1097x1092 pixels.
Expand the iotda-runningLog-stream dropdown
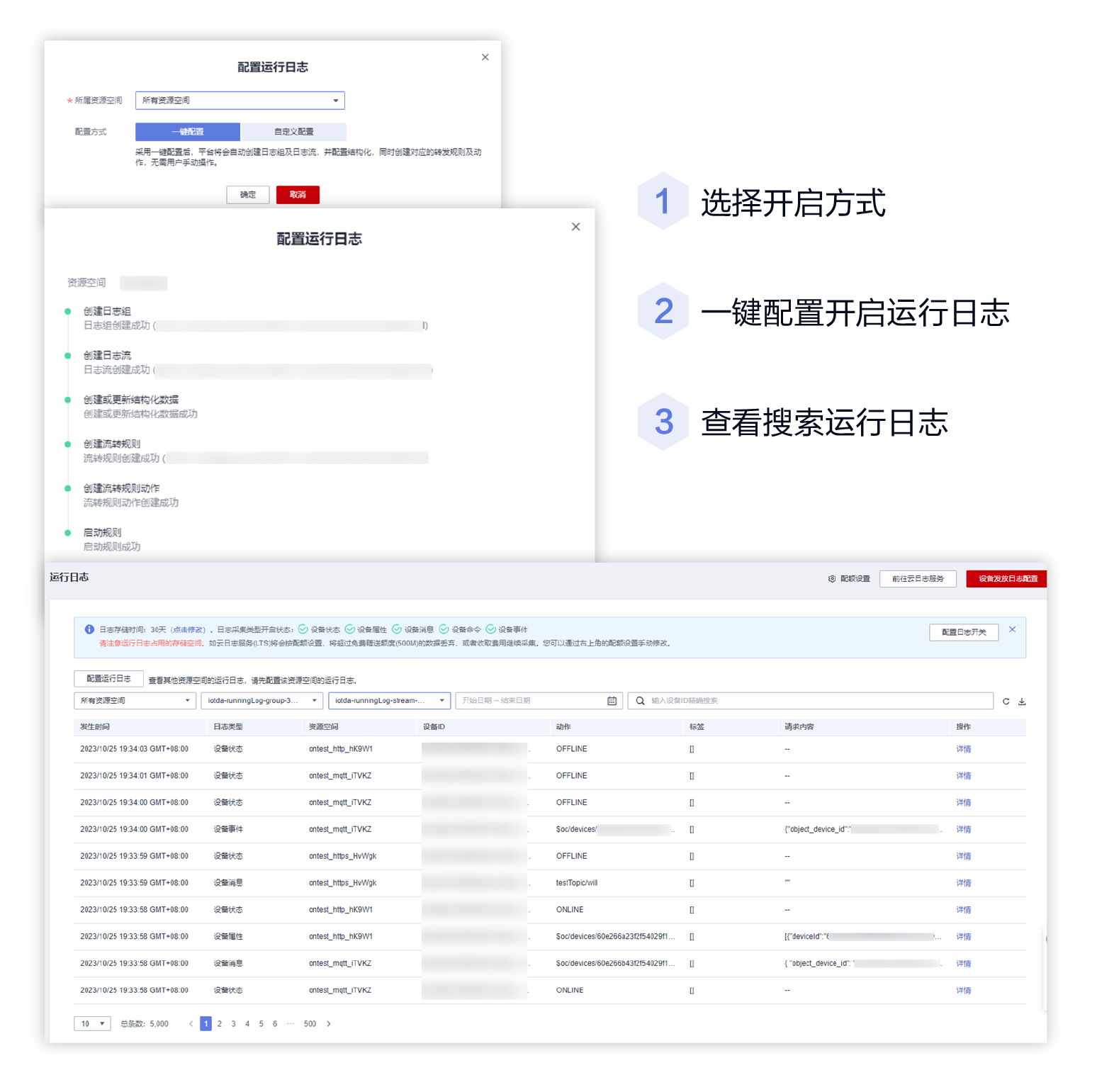click(x=390, y=701)
